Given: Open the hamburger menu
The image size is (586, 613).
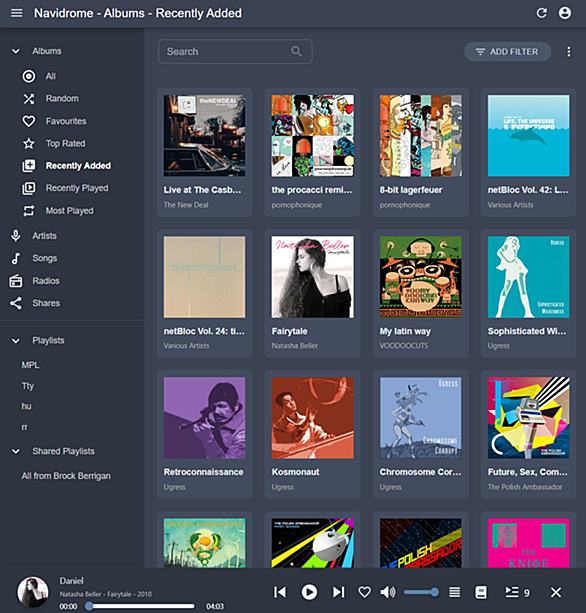Looking at the screenshot, I should (16, 13).
